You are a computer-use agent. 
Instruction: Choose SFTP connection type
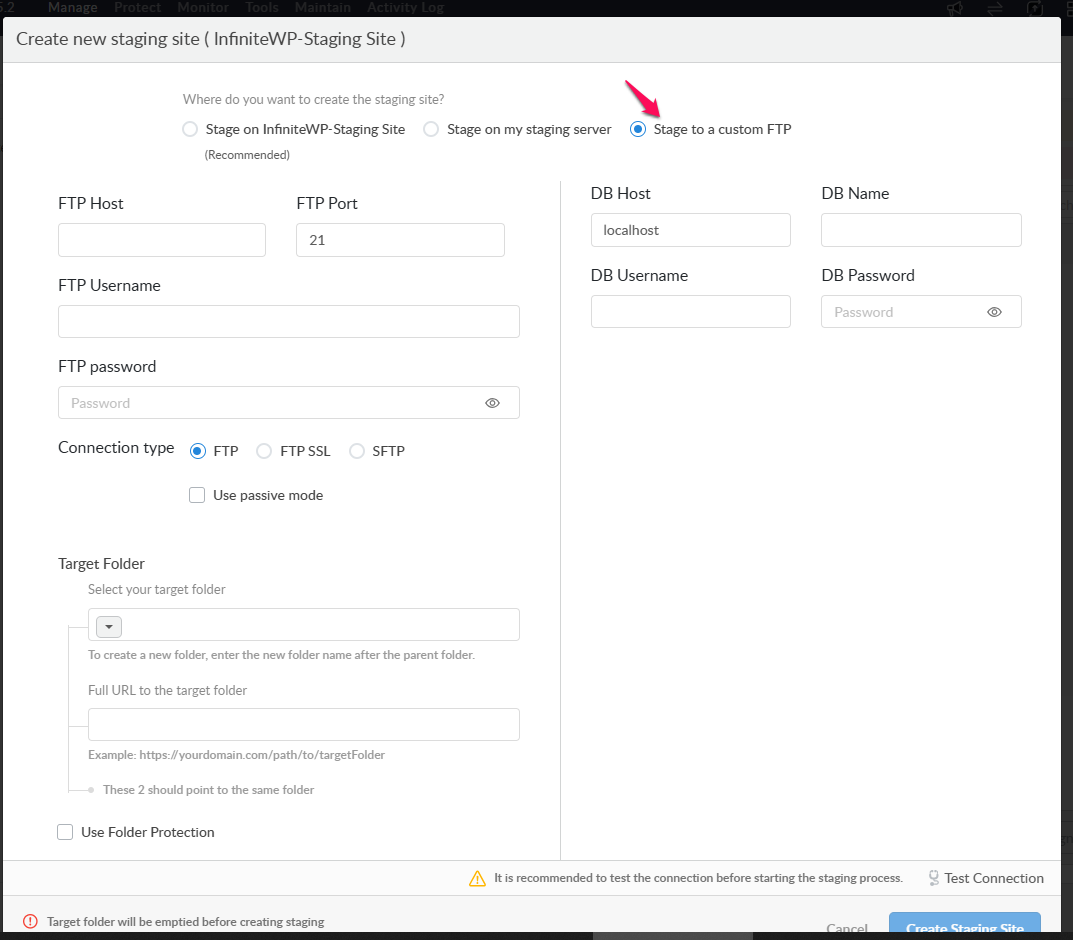(x=357, y=451)
